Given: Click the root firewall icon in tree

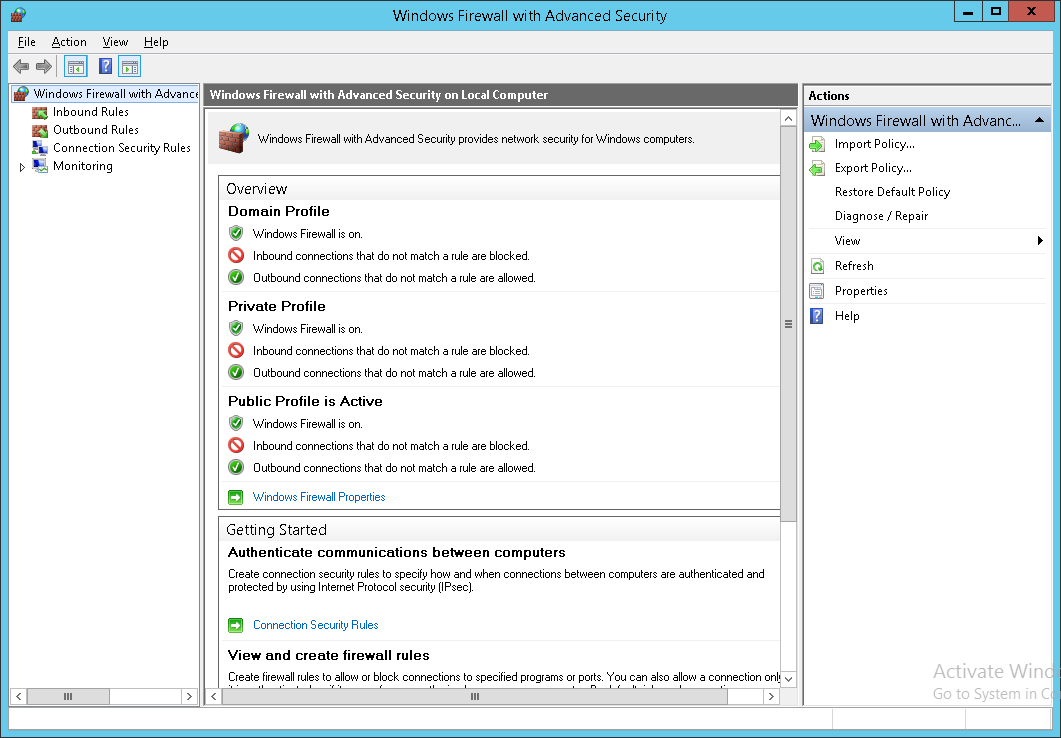Looking at the screenshot, I should click(x=22, y=94).
